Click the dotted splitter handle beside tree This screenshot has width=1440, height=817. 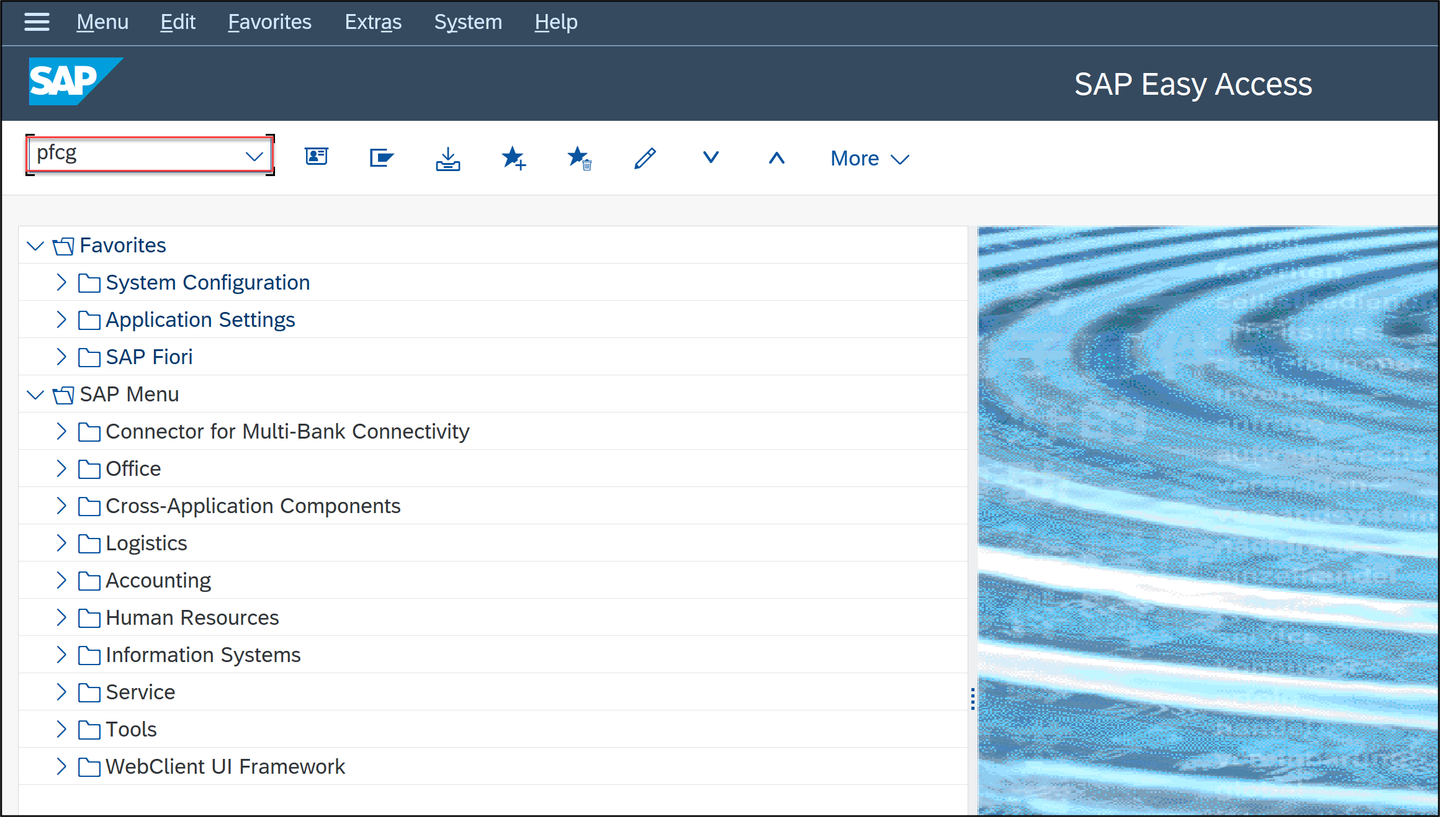pyautogui.click(x=972, y=699)
